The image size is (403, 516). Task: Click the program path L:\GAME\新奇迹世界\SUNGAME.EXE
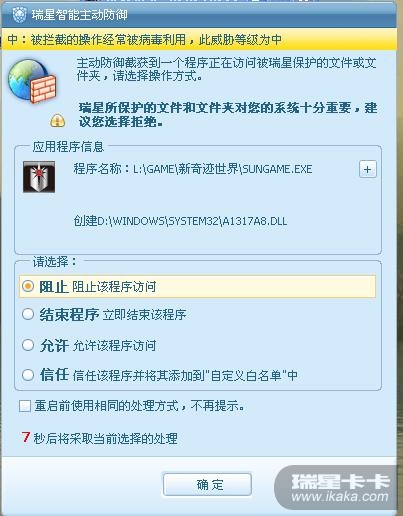[x=223, y=169]
